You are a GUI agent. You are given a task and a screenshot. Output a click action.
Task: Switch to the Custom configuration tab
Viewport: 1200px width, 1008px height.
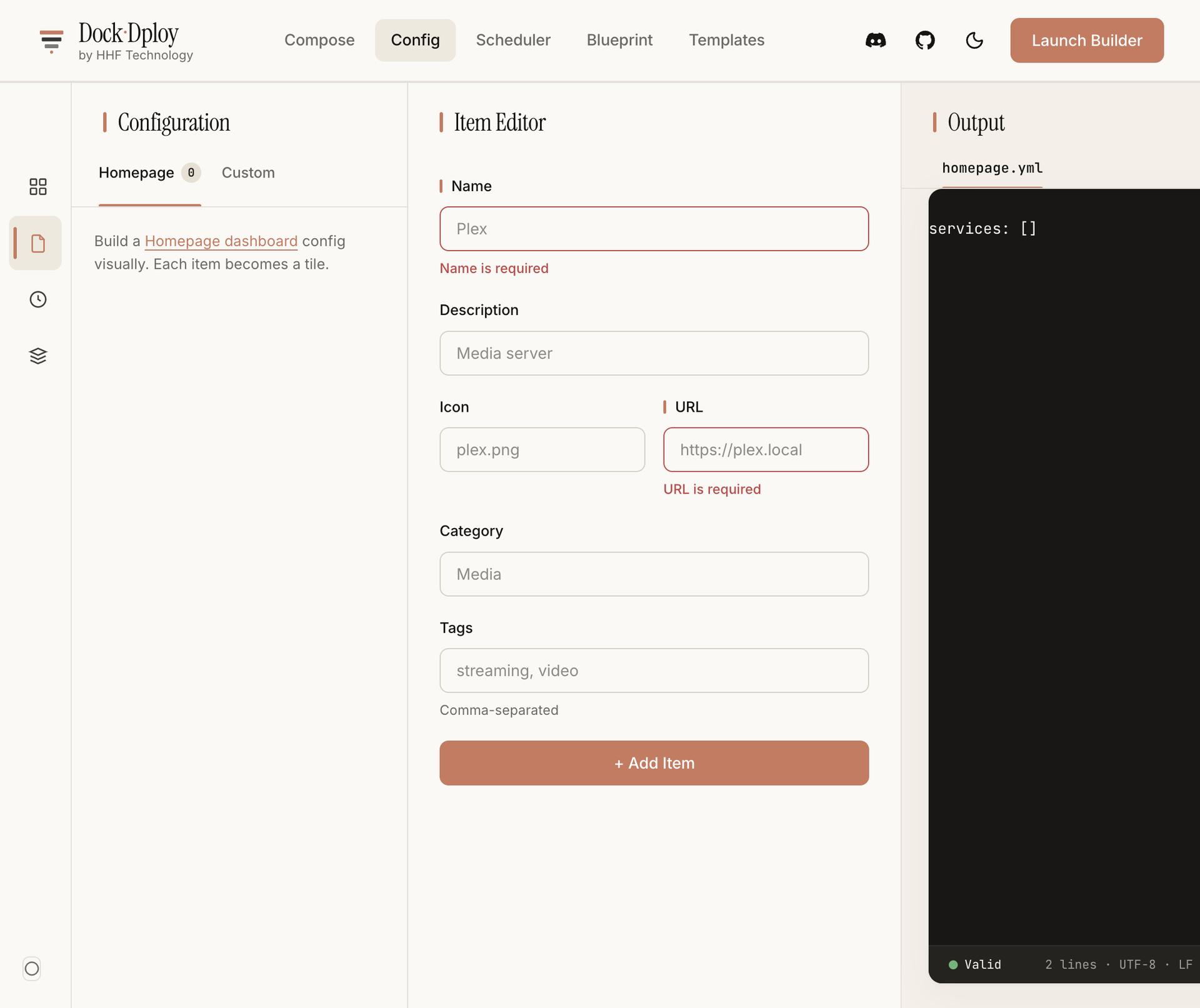click(x=248, y=173)
